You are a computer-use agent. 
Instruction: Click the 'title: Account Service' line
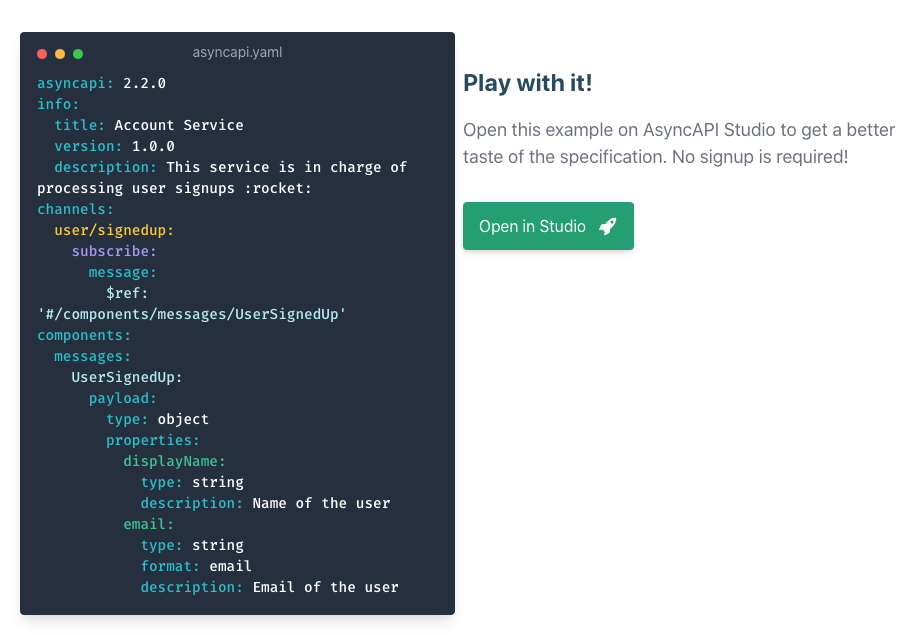(x=148, y=125)
